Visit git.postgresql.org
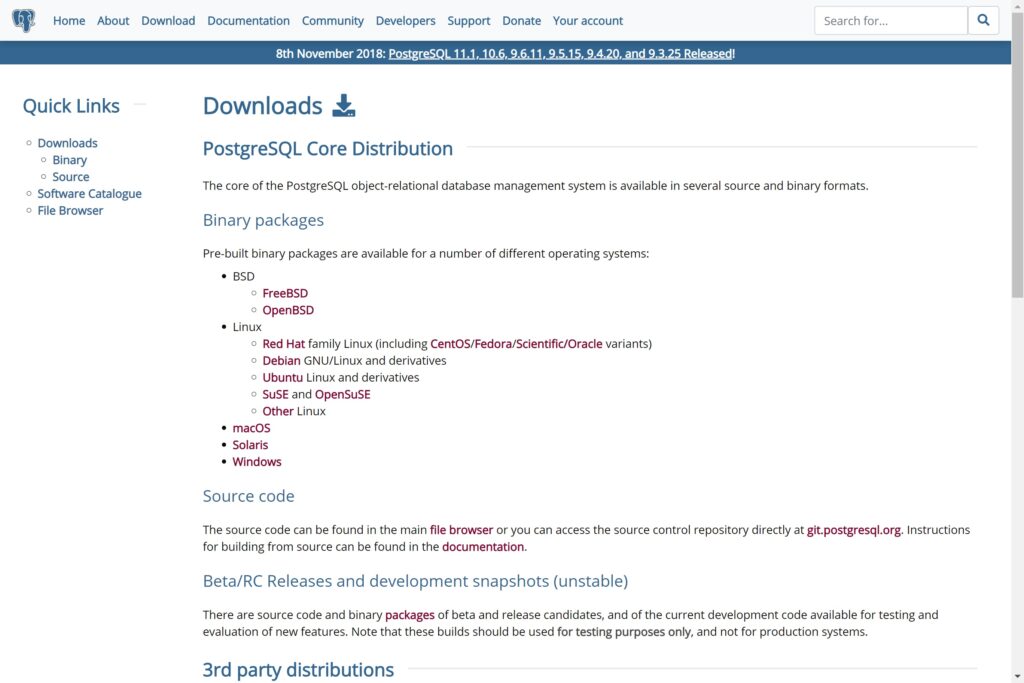This screenshot has height=683, width=1024. [x=852, y=529]
